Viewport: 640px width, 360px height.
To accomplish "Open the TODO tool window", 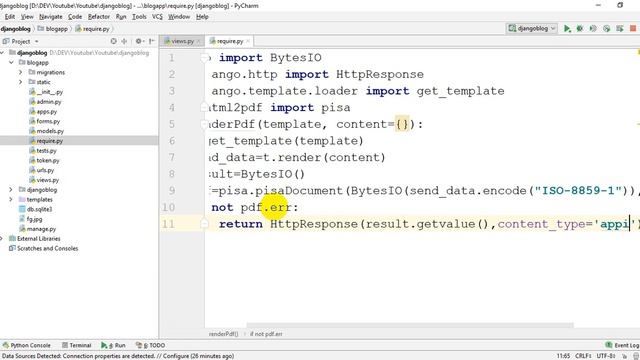I will coord(150,345).
